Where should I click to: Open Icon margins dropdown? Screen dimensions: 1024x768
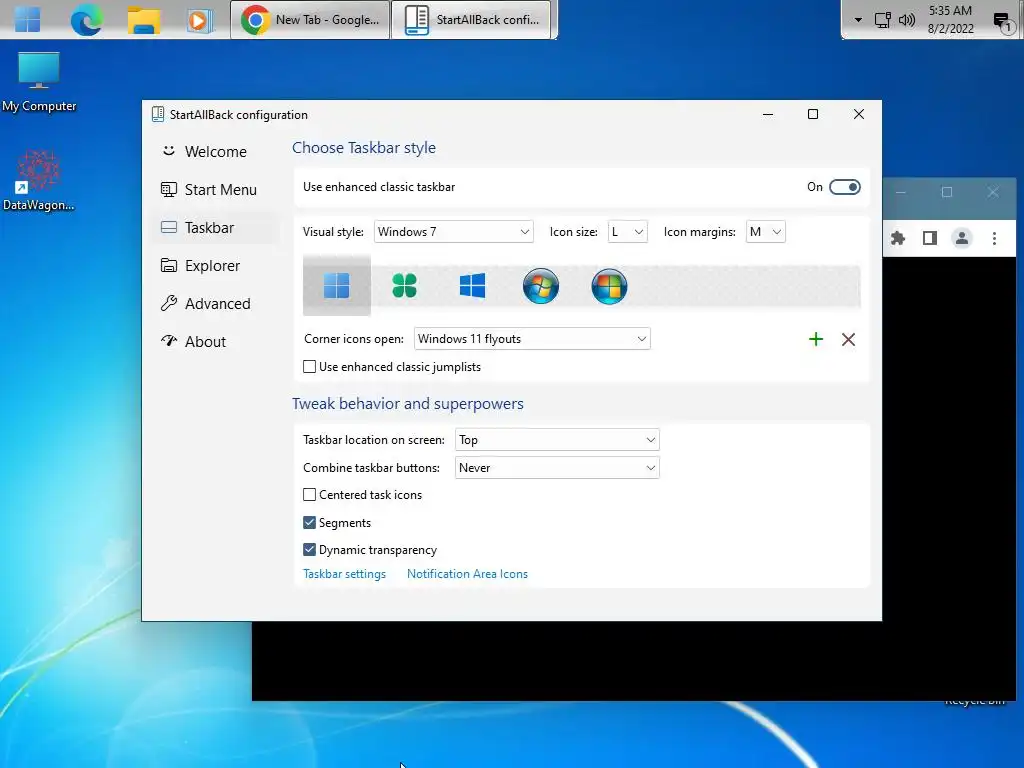click(x=765, y=232)
